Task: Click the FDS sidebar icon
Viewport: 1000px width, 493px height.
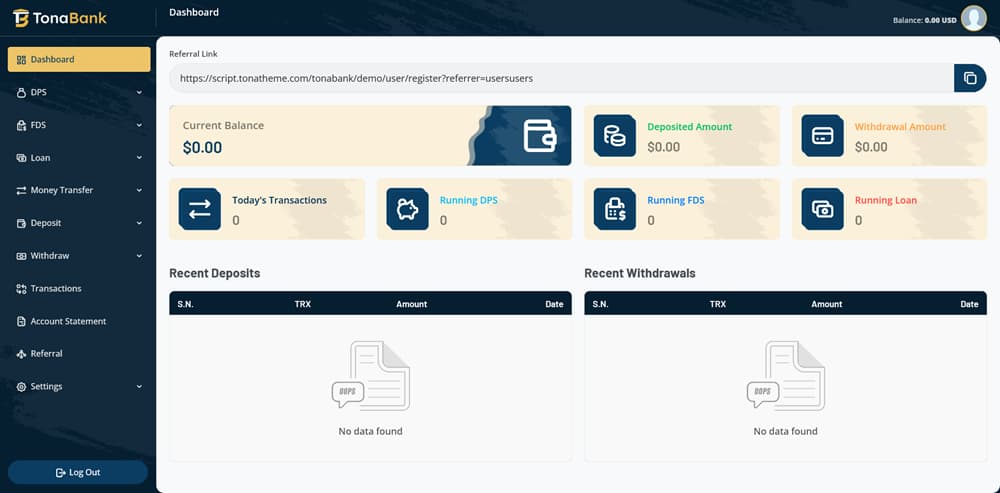Action: point(21,125)
